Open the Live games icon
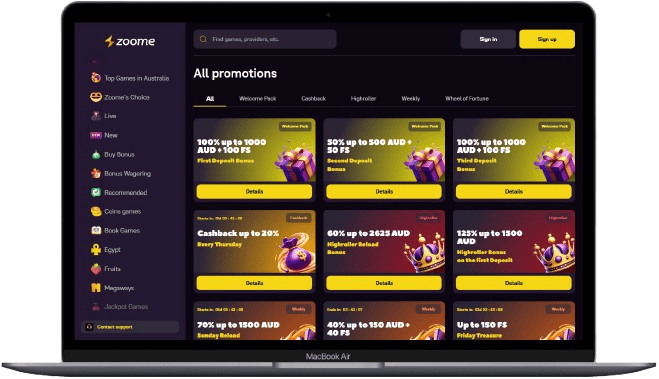 (96, 116)
